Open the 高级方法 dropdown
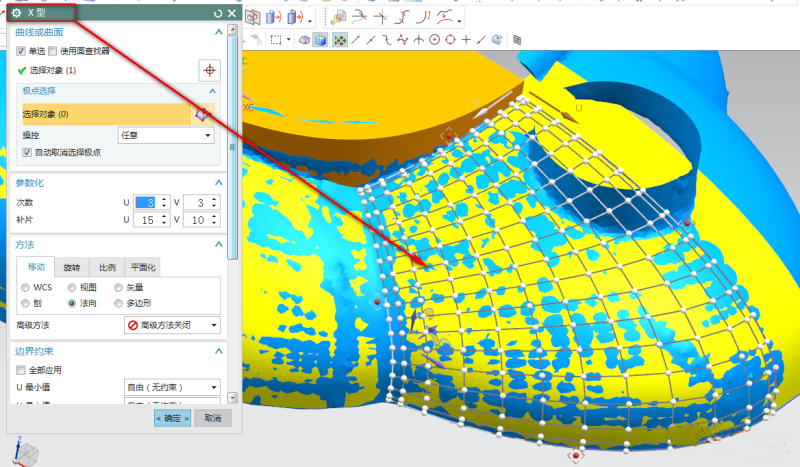Viewport: 800px width, 467px height. [171, 325]
